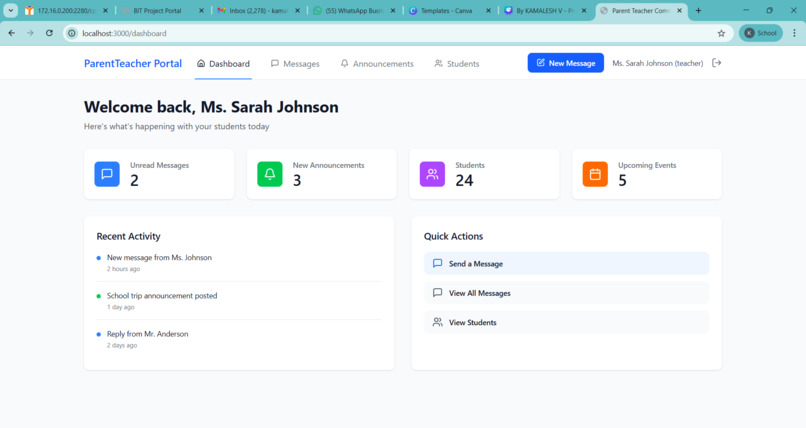Open the Chrome three-dot menu

(794, 33)
